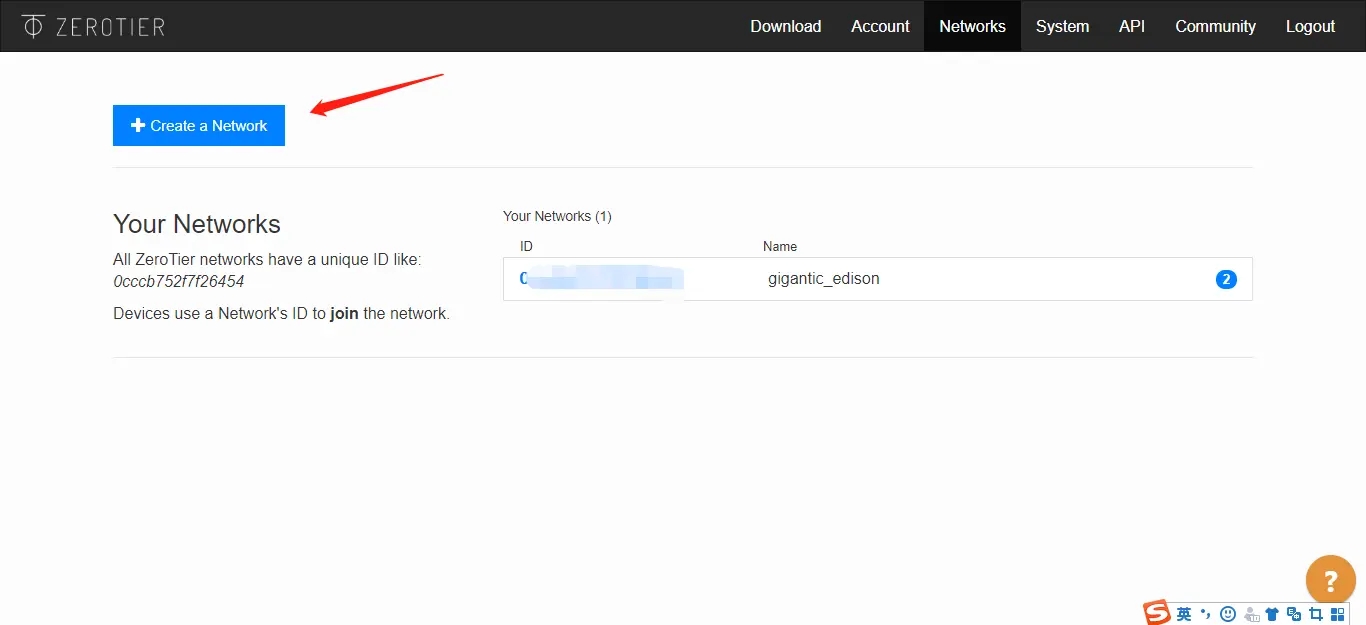Open the Download menu item
The height and width of the screenshot is (625, 1366).
(x=786, y=26)
